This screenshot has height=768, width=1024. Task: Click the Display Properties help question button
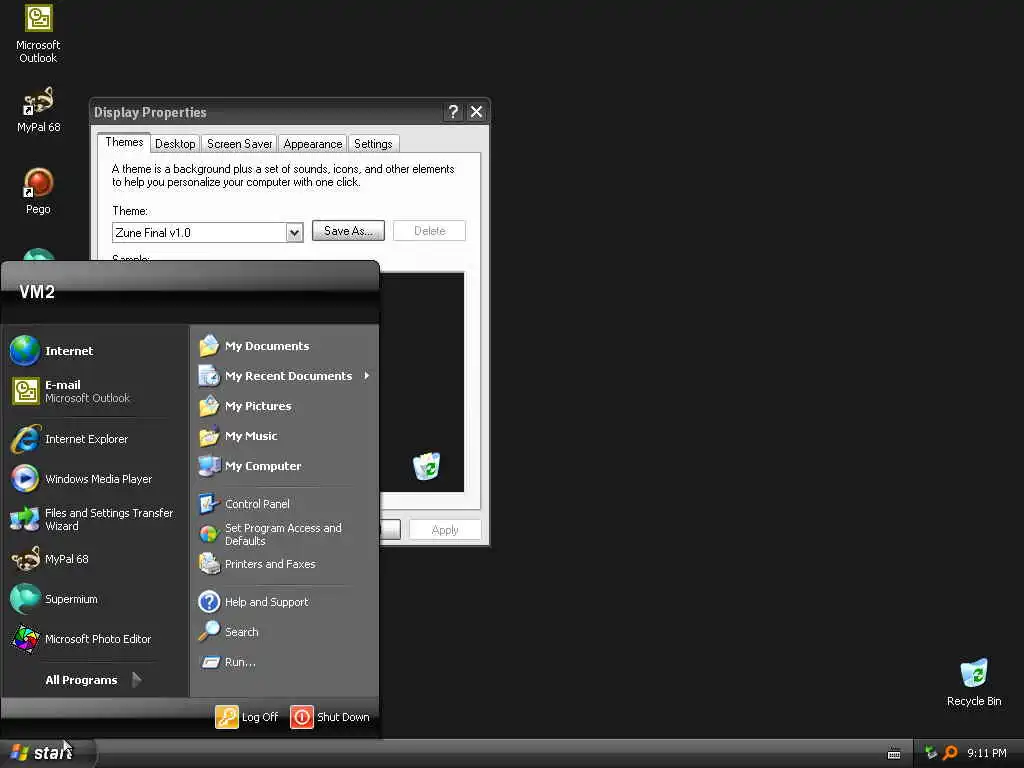453,112
